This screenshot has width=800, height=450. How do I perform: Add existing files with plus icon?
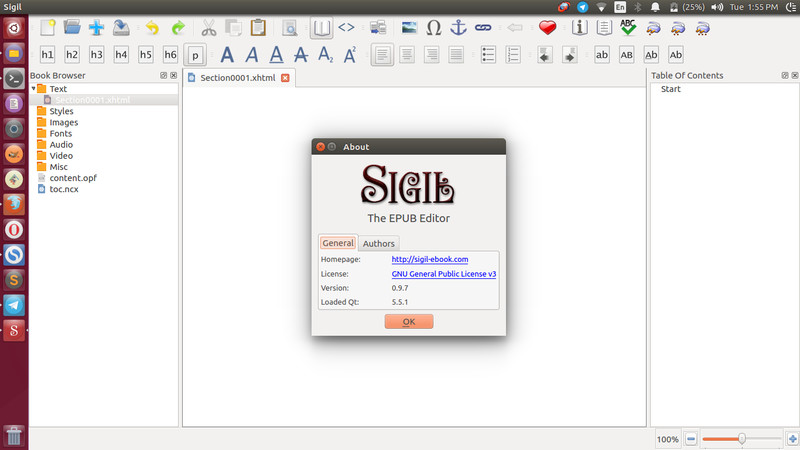coord(96,28)
